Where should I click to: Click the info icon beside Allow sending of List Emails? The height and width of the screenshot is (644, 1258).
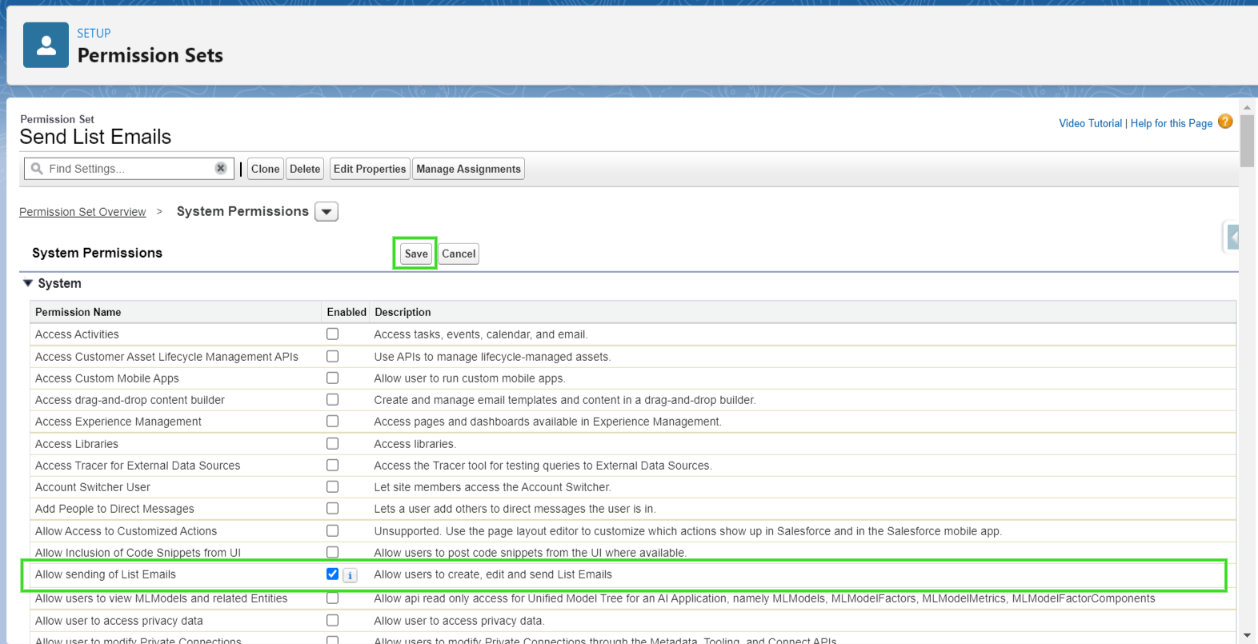(x=350, y=575)
